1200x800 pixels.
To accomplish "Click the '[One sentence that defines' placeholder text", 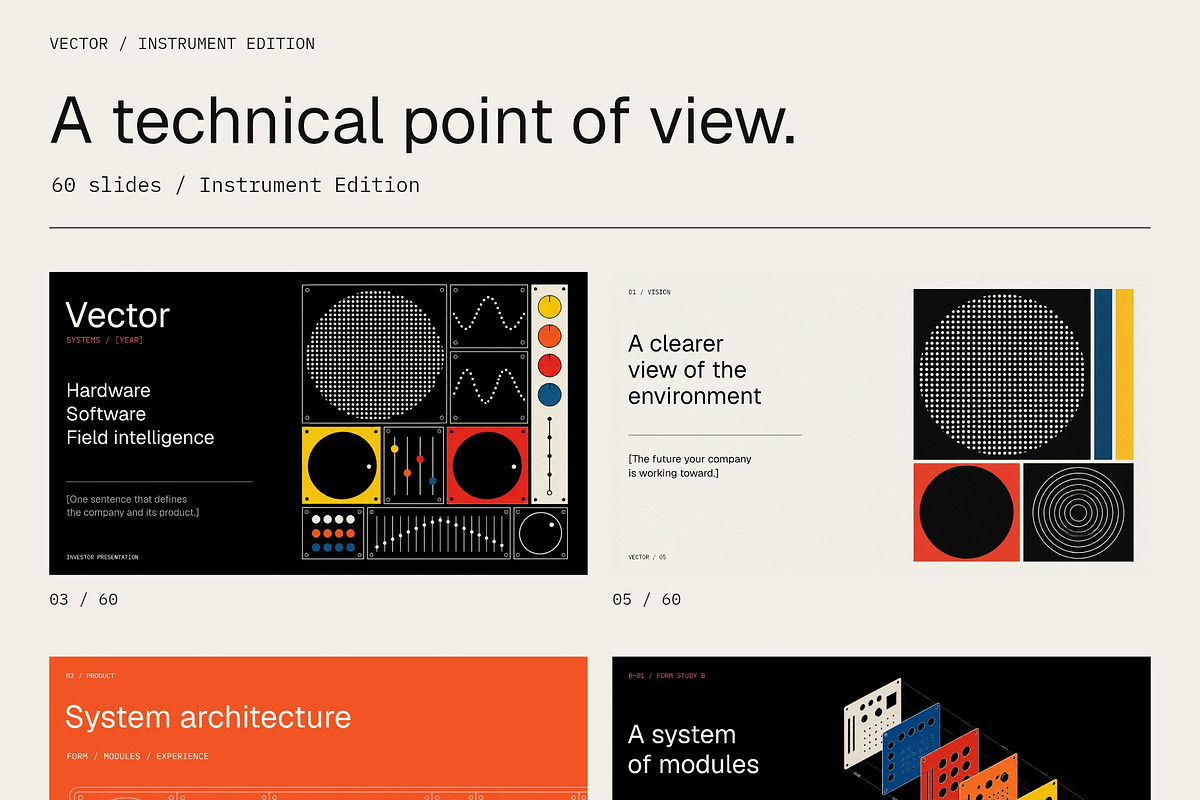I will pyautogui.click(x=127, y=499).
